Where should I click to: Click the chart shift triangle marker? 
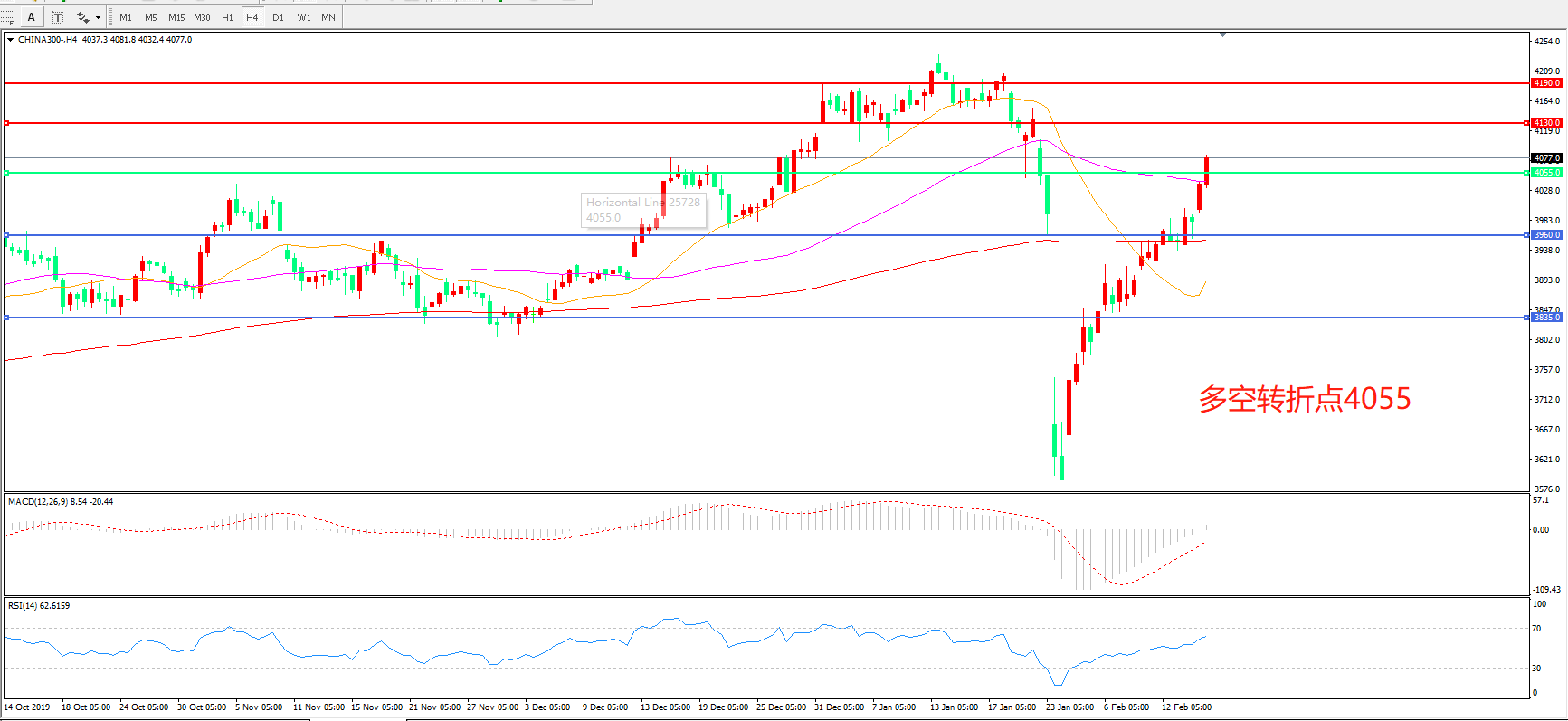(1222, 34)
